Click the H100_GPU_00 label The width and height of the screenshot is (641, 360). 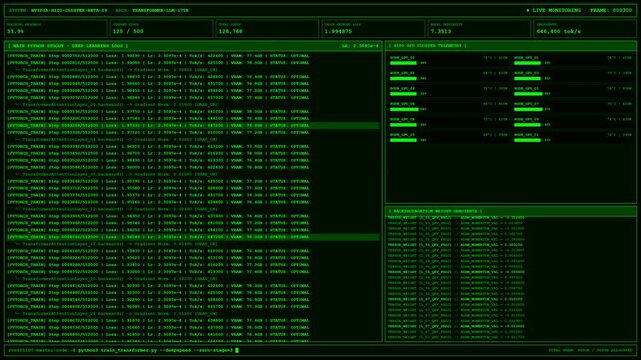(x=402, y=58)
